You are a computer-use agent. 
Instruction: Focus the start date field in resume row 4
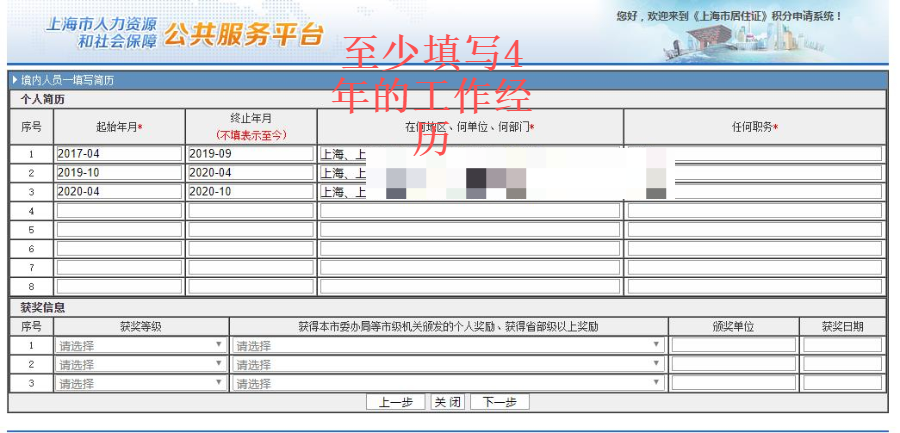[x=119, y=211]
